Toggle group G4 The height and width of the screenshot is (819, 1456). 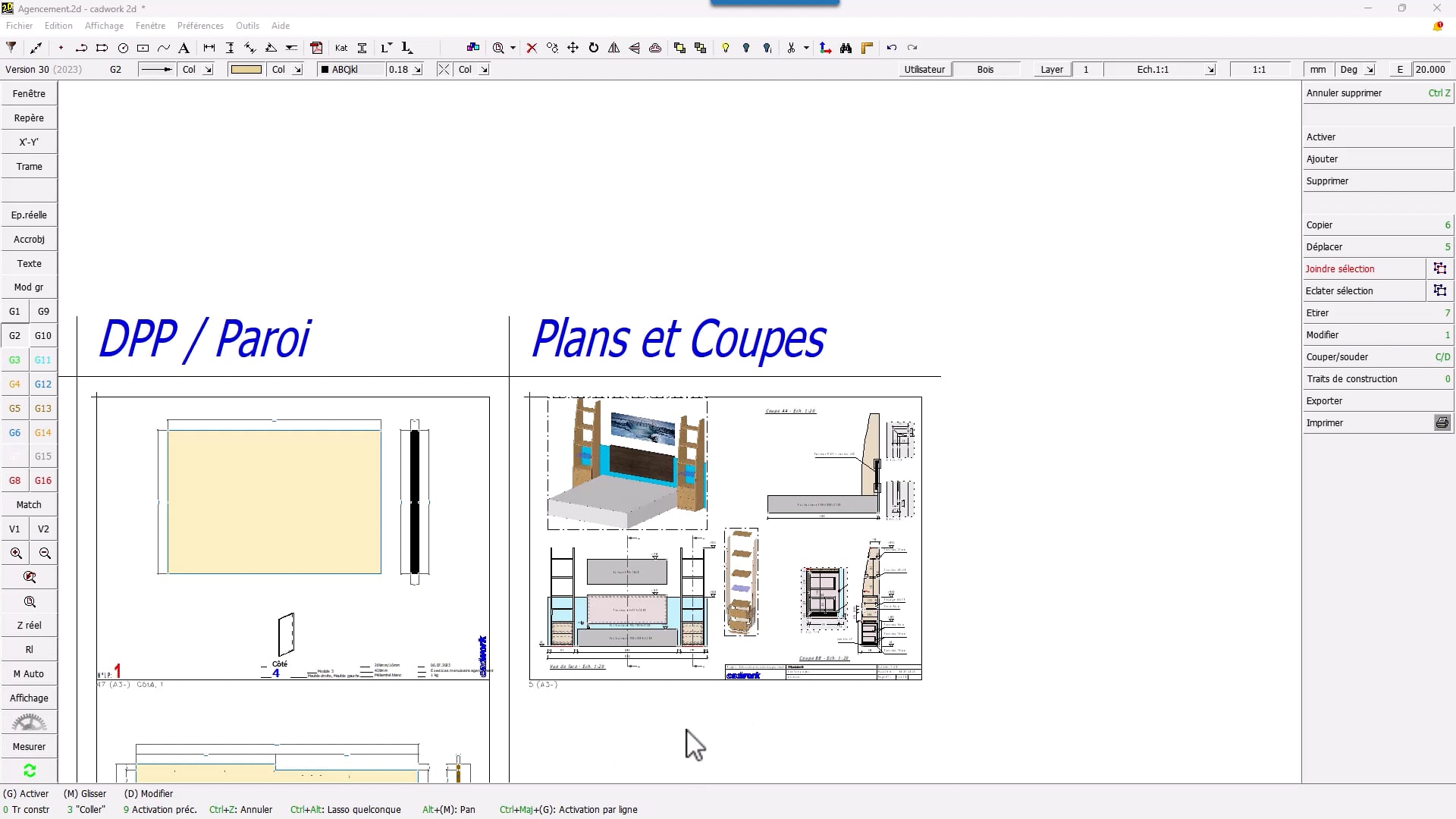(14, 384)
